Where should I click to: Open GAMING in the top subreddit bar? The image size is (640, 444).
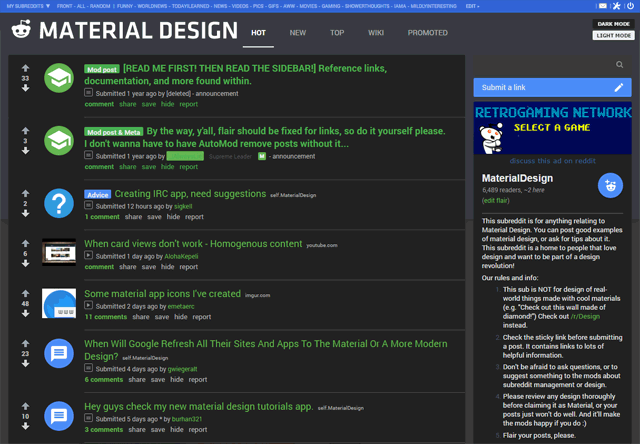(331, 6)
